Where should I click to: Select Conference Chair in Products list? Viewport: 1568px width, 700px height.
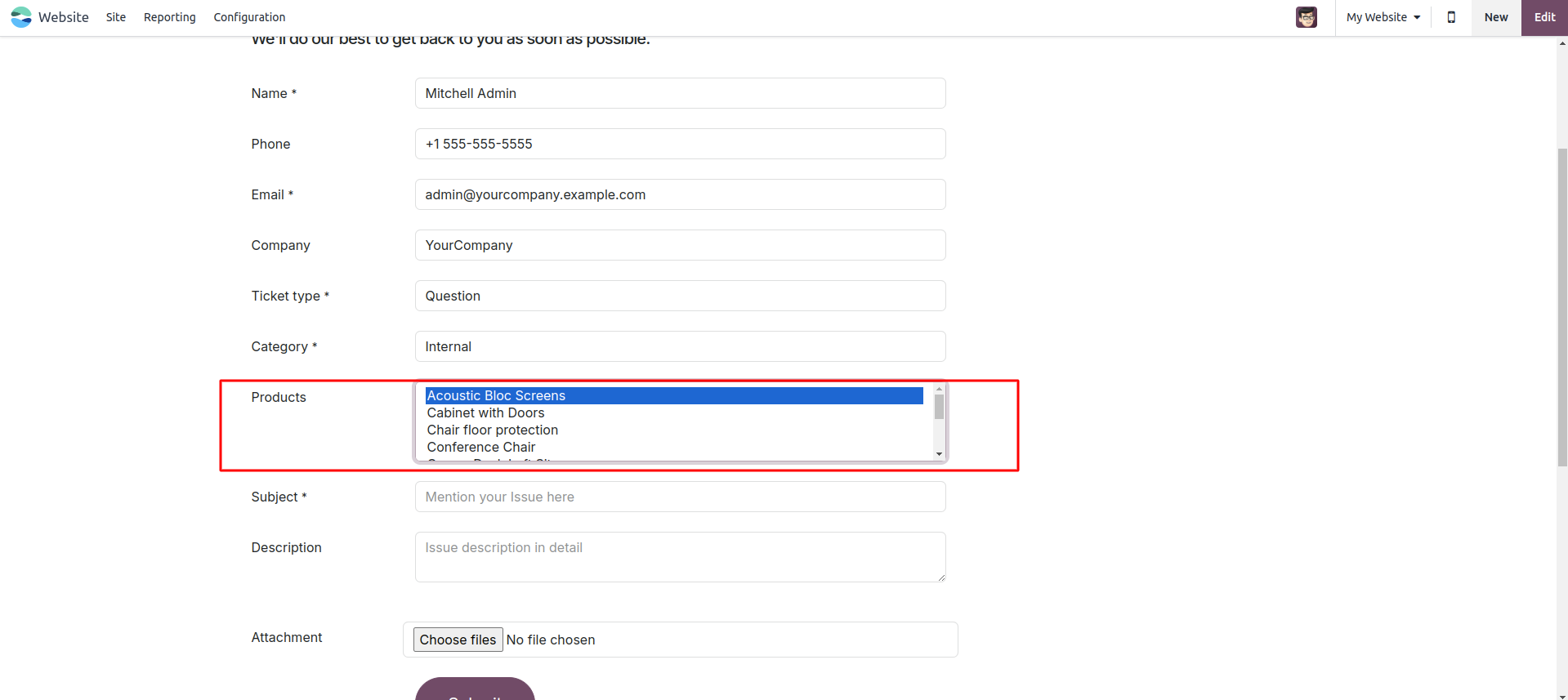(481, 448)
